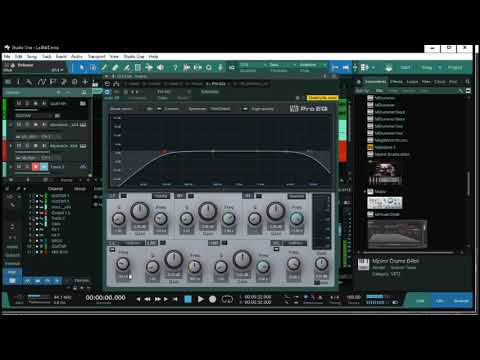Toggle the blue monitor button on Track 2
Viewport: 480px width, 360px height.
(44, 166)
